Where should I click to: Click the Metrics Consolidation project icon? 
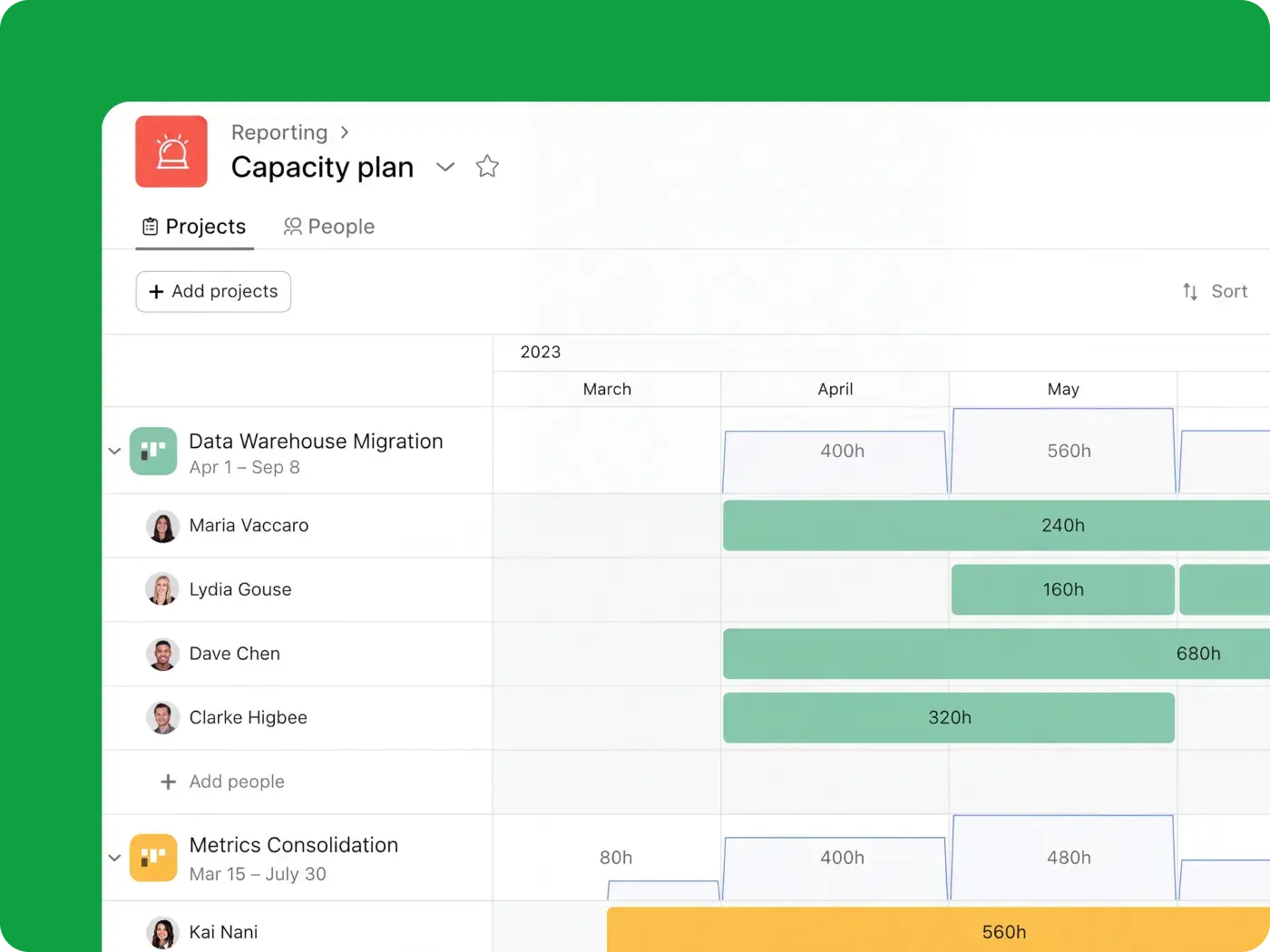click(153, 858)
